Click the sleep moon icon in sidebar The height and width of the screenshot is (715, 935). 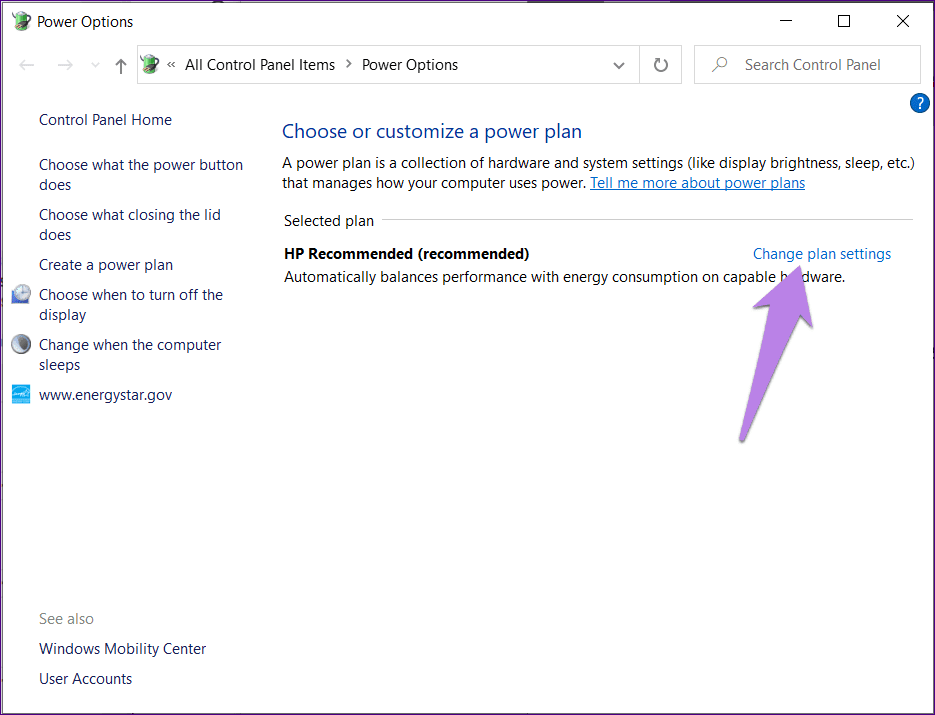coord(21,344)
